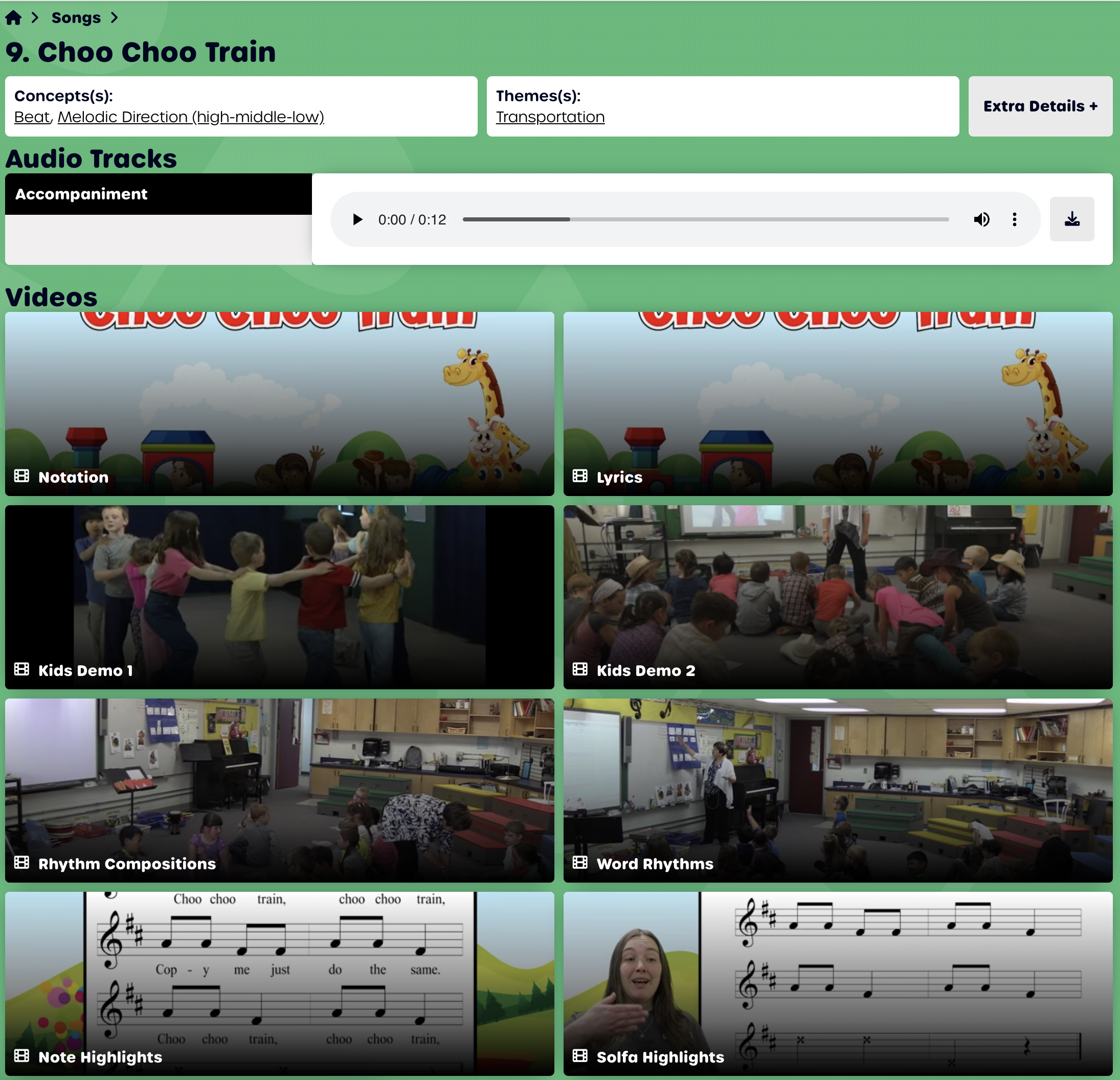Open Melodic Direction concept link
Viewport: 1120px width, 1080px height.
[191, 117]
